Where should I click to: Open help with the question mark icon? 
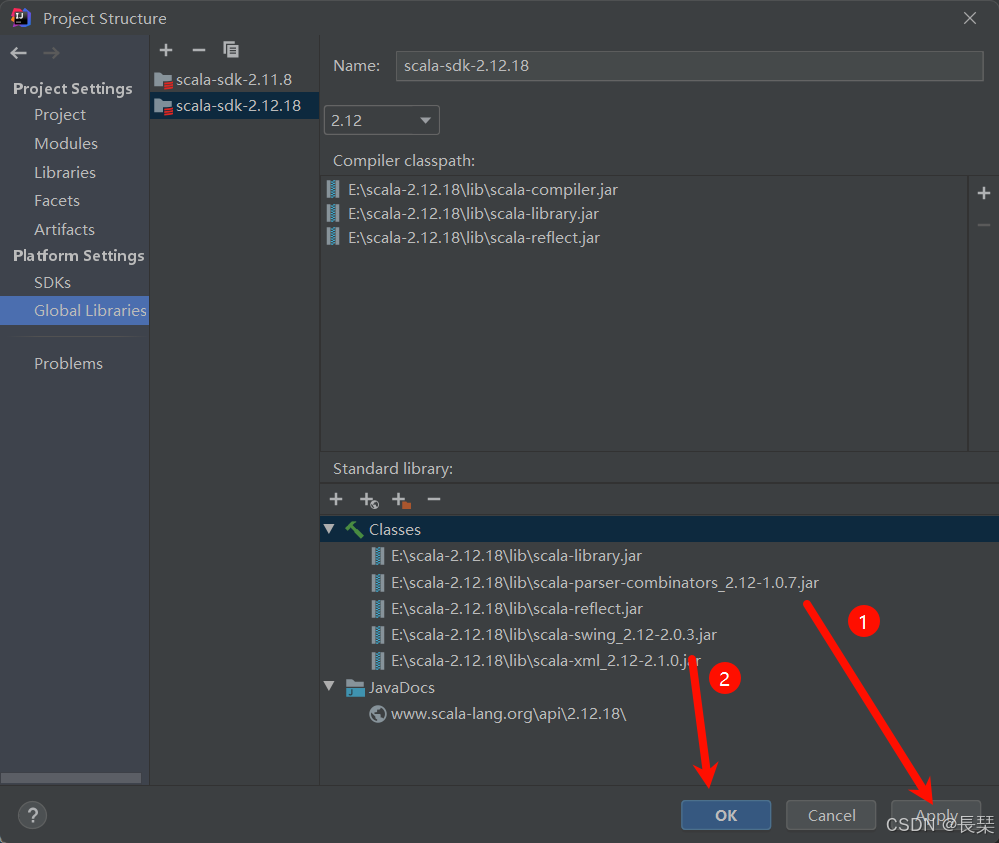pyautogui.click(x=32, y=815)
